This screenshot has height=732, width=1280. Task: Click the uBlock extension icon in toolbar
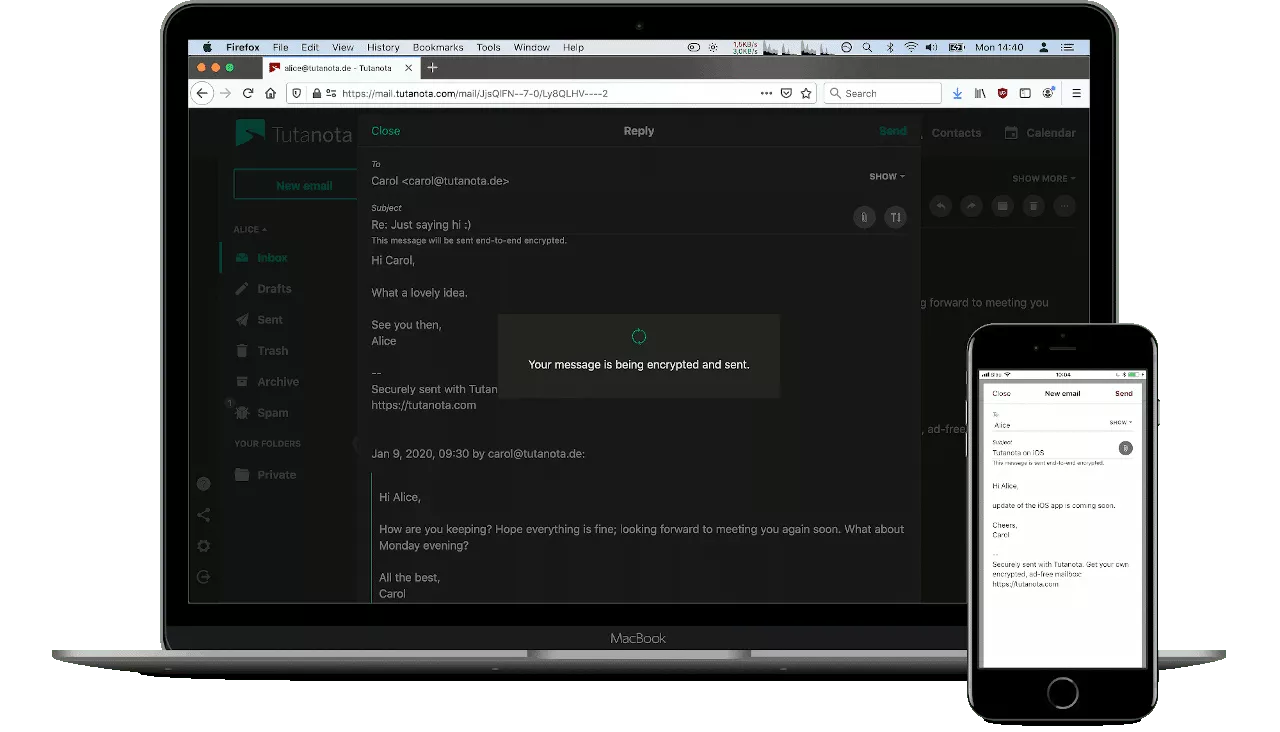coord(1003,93)
